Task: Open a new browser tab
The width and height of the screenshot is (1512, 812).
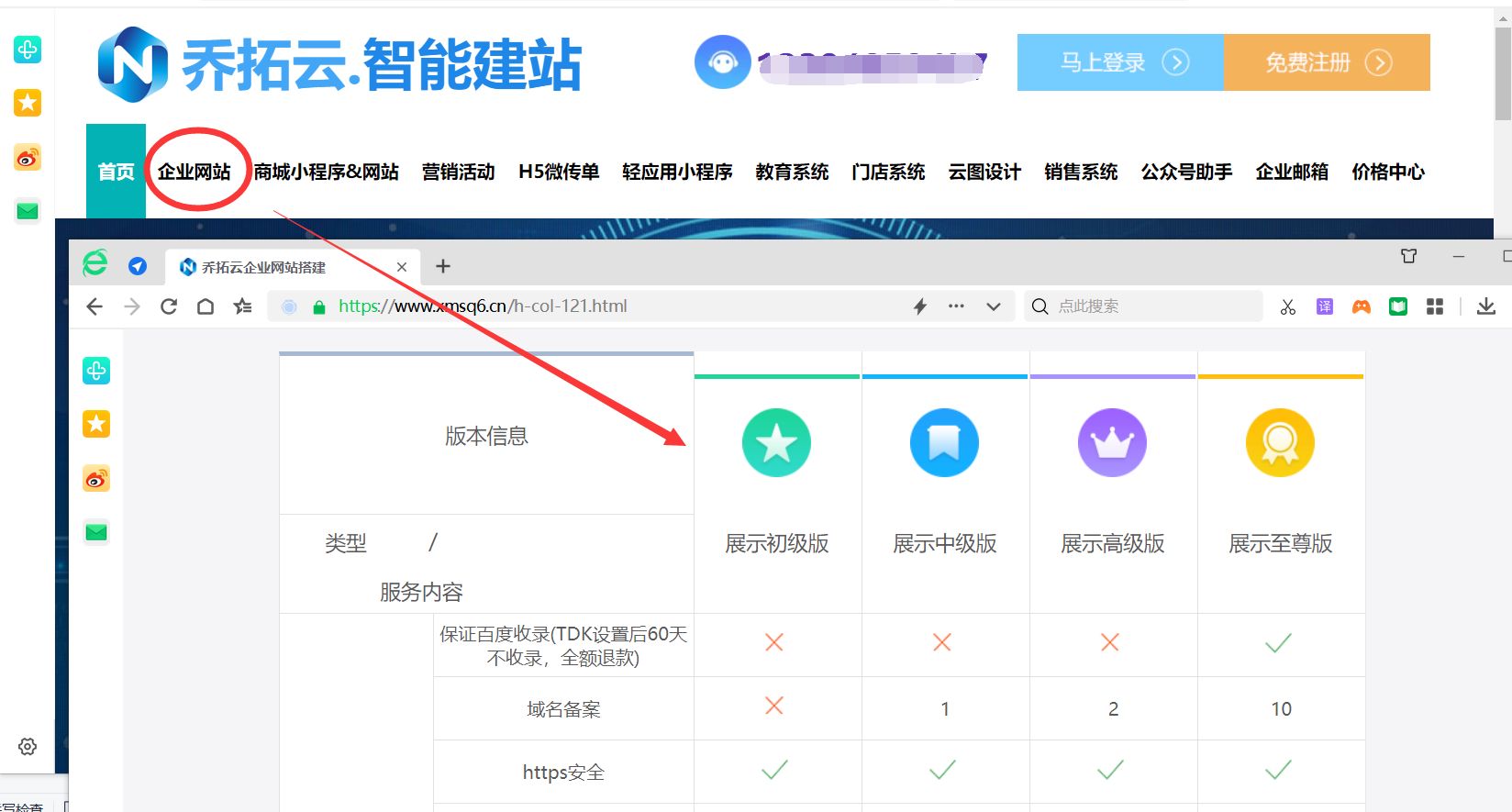Action: click(443, 266)
